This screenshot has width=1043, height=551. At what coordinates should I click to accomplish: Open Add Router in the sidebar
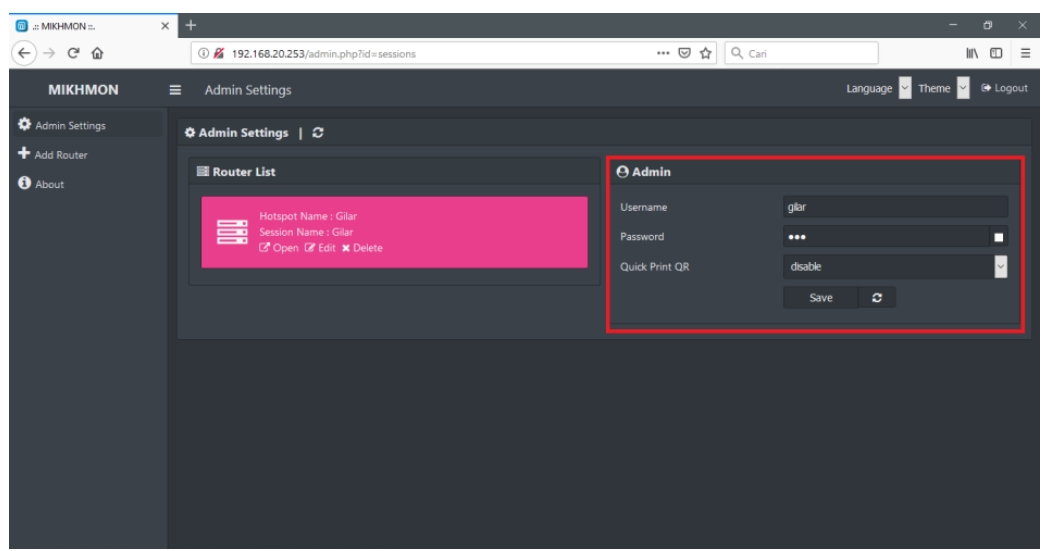point(53,154)
